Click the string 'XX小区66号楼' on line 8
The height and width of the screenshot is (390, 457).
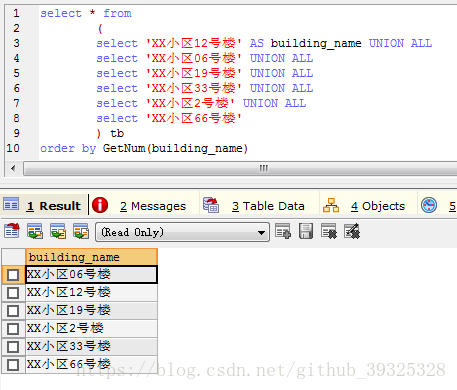tap(194, 118)
